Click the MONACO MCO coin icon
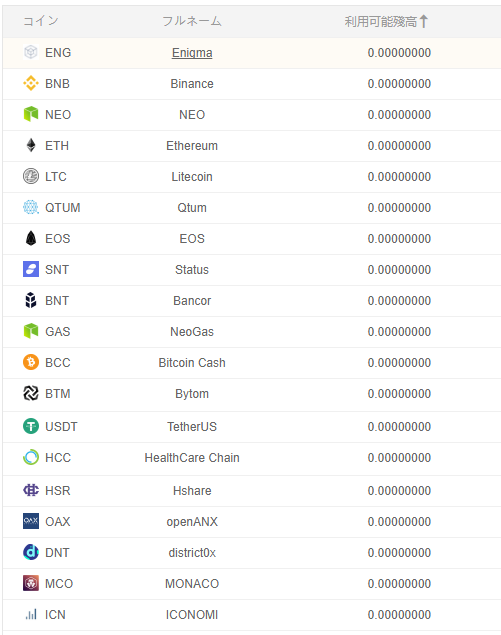Image resolution: width=501 pixels, height=635 pixels. pyautogui.click(x=31, y=584)
